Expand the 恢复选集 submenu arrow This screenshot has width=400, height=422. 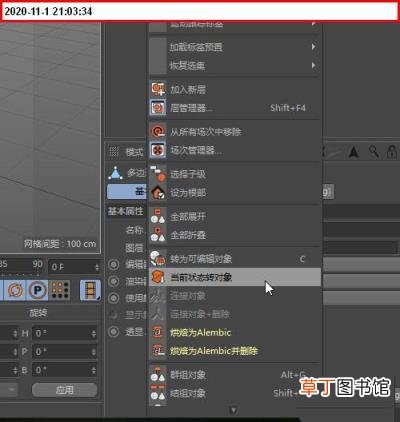pos(314,65)
